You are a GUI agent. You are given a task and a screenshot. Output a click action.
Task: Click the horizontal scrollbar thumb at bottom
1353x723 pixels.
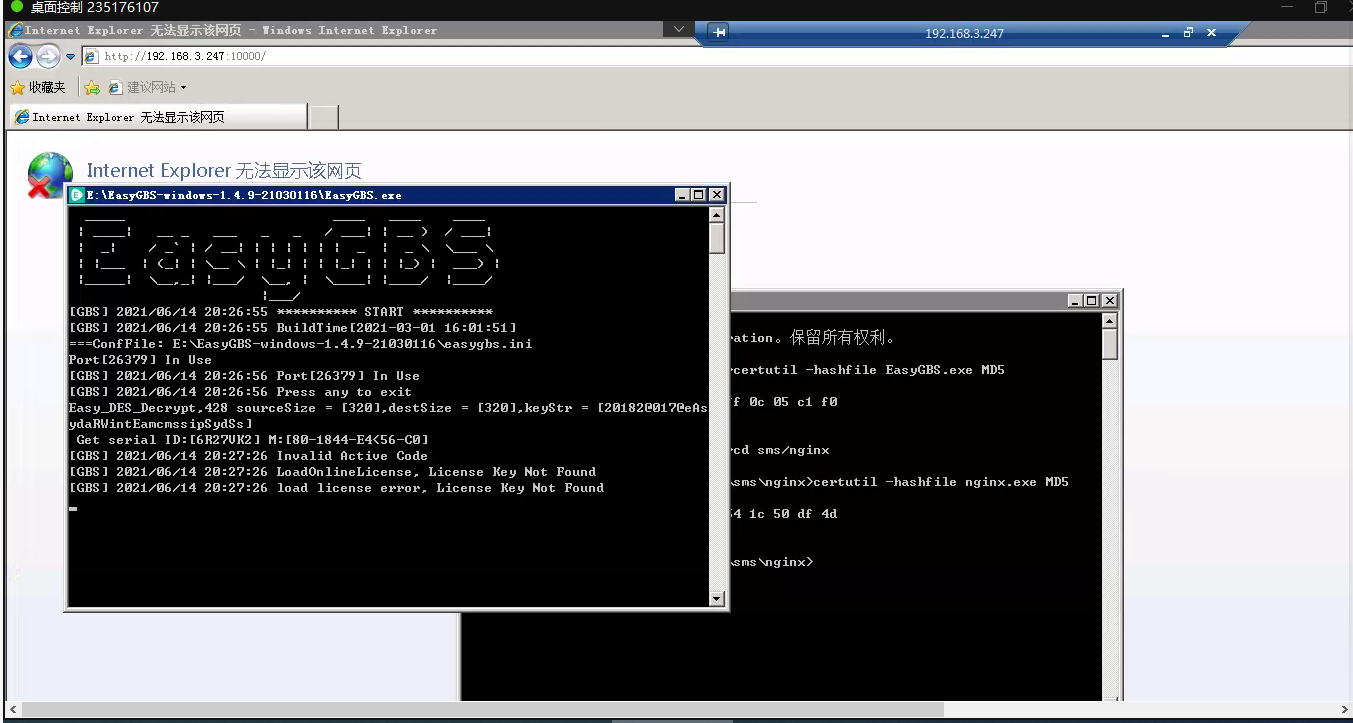(483, 709)
